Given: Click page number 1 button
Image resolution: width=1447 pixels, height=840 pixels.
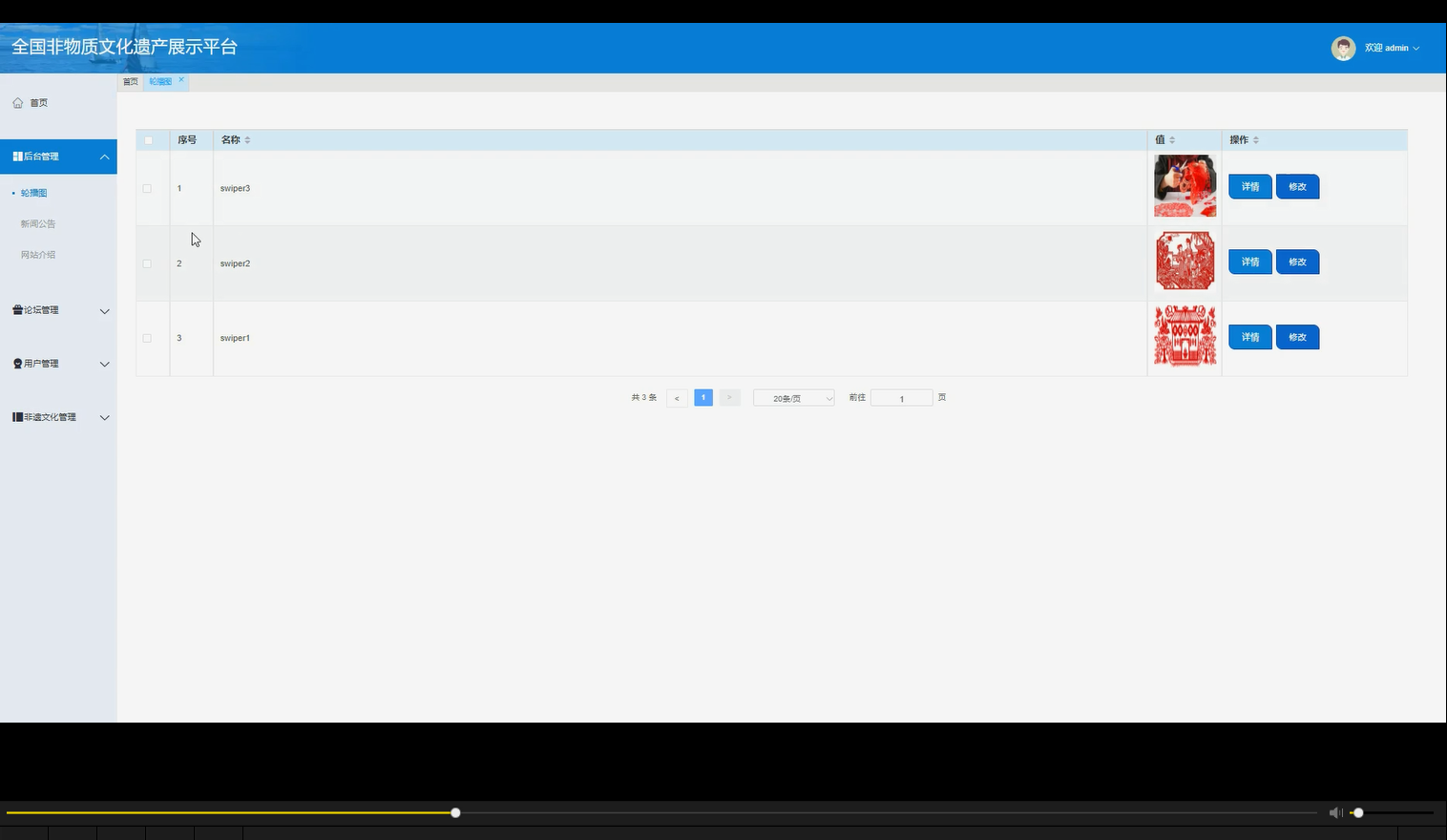Looking at the screenshot, I should (703, 398).
